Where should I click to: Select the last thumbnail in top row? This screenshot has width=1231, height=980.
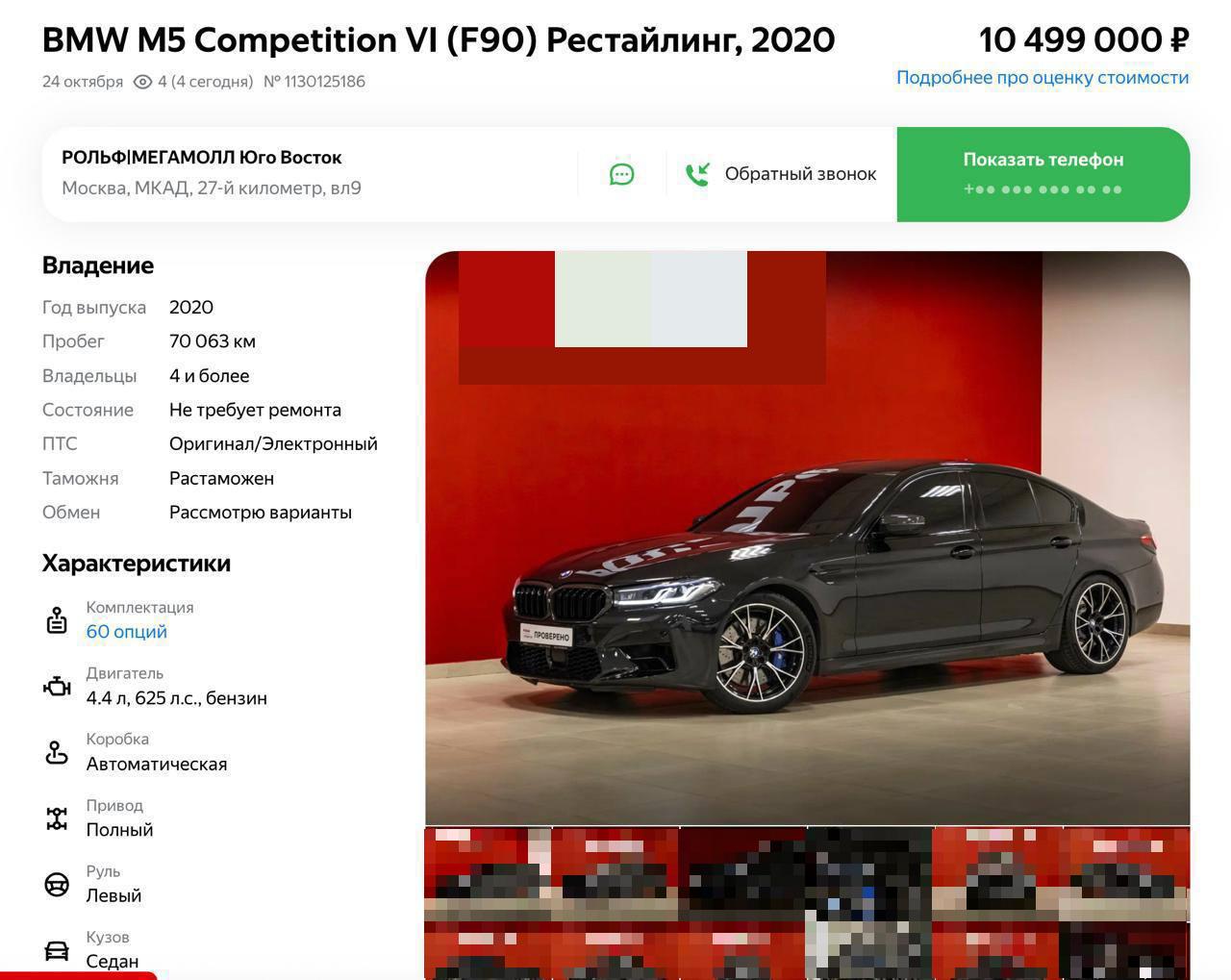click(1125, 873)
